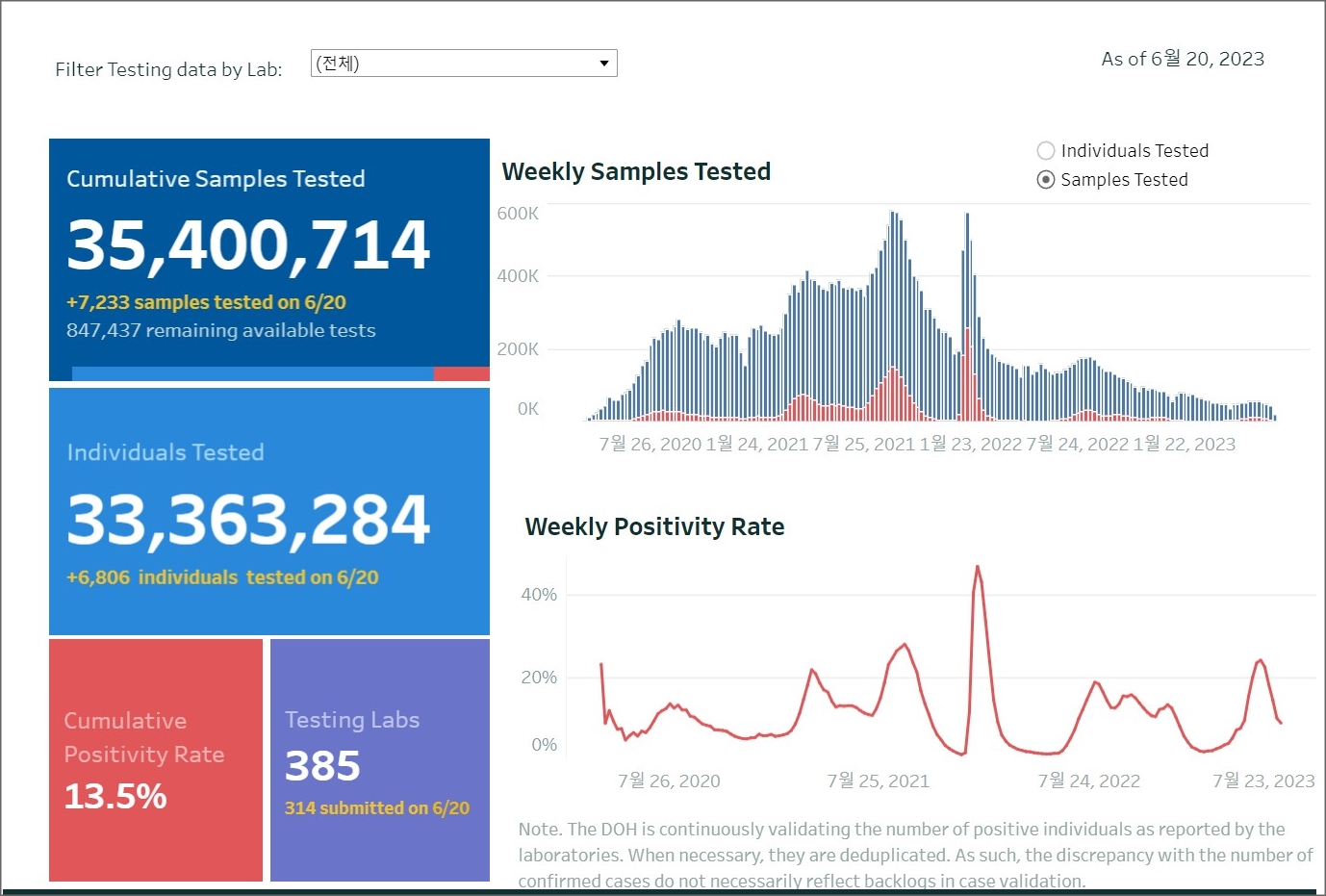Click '7월 24, 2022' label under positivity chart
The image size is (1326, 896).
point(1089,781)
